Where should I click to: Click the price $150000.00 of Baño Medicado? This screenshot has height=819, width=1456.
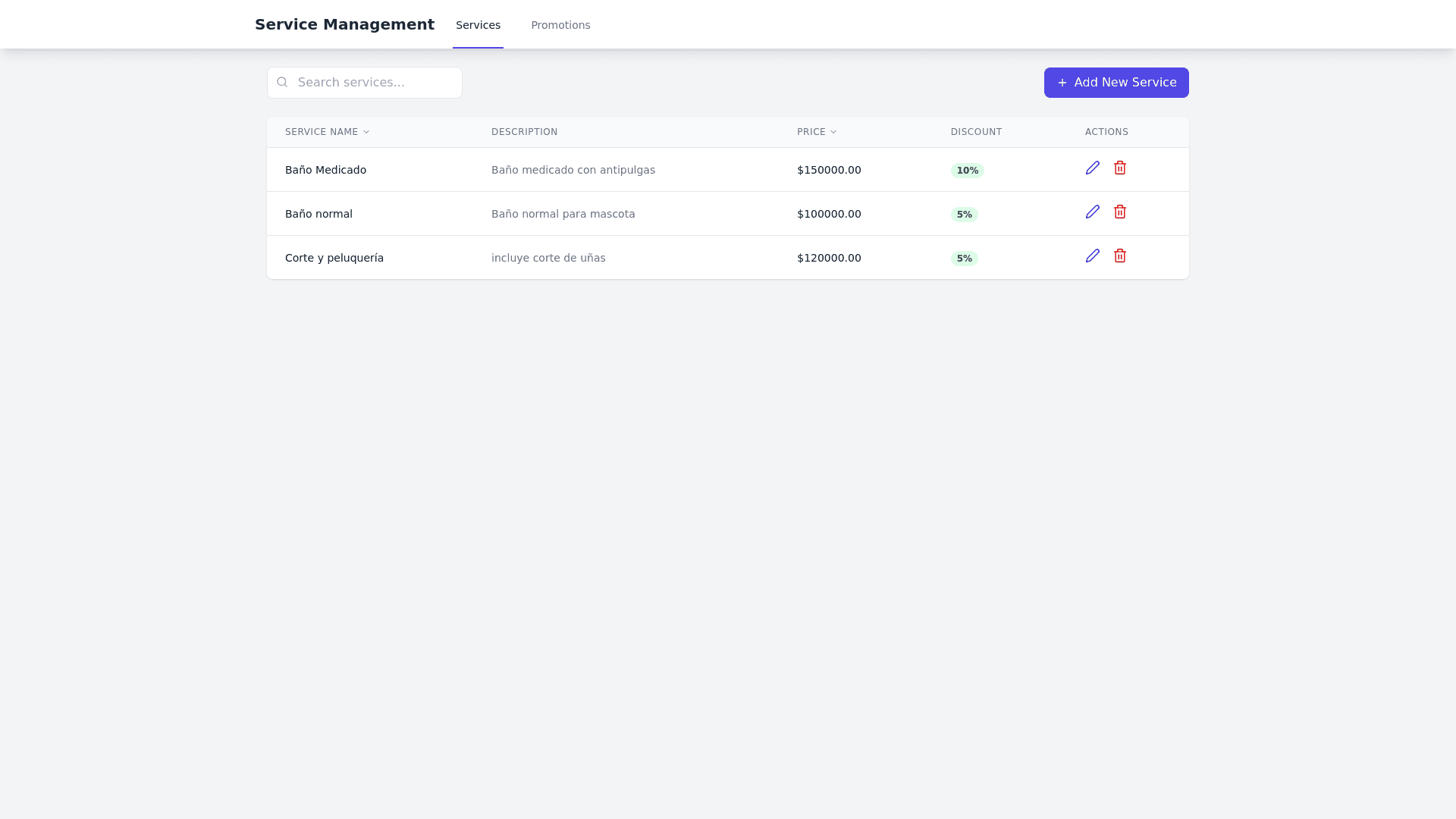point(829,170)
